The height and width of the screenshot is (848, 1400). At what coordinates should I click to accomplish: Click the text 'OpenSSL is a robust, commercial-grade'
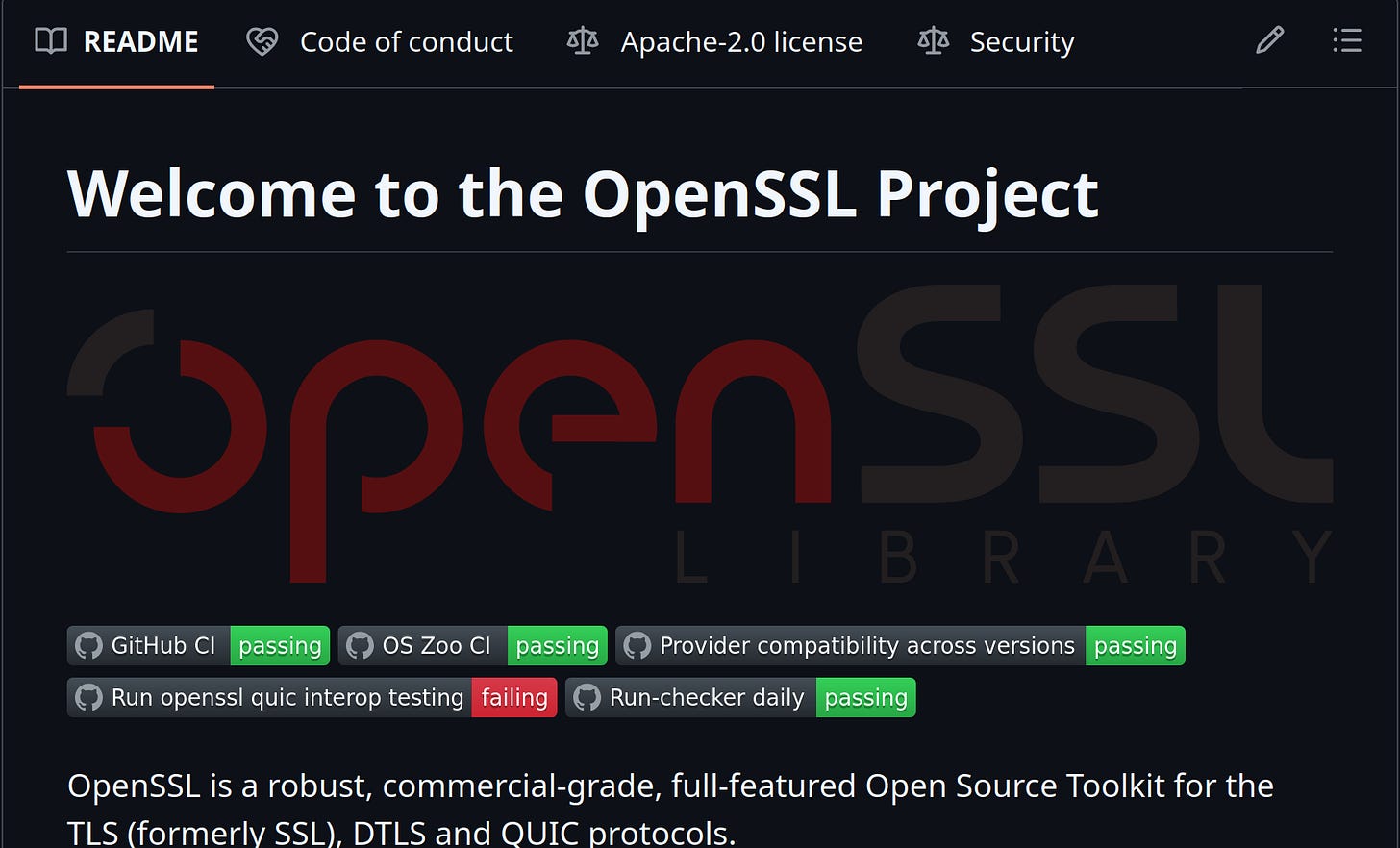coord(365,786)
